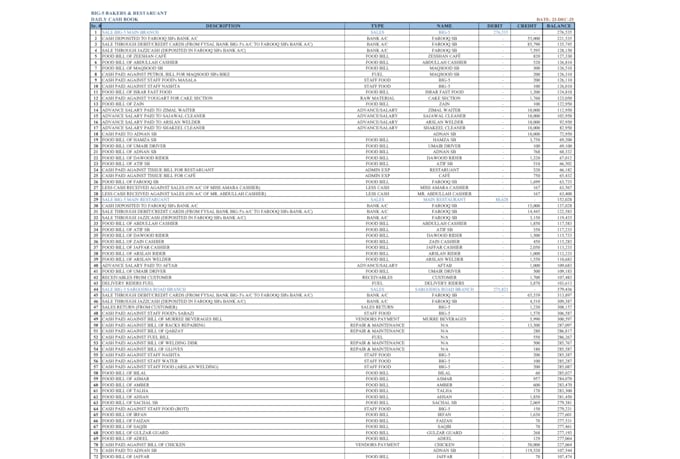Select description 'CASH PAID AGAINST TISSUE BILL FOR CAFÉ'
Viewport: 680px width, 459px height.
pos(150,176)
